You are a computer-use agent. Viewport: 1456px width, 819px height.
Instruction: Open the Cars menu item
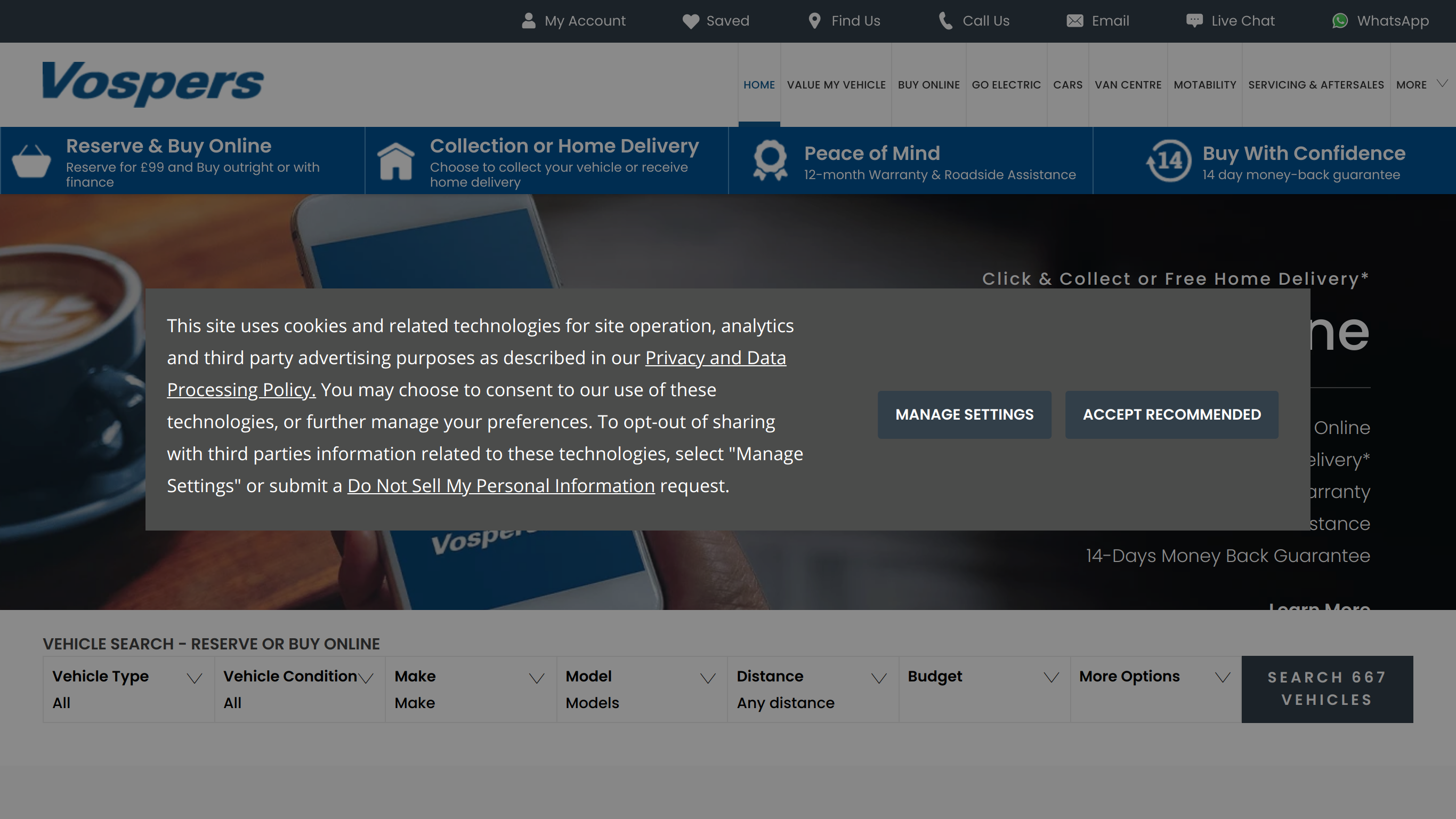[1067, 85]
